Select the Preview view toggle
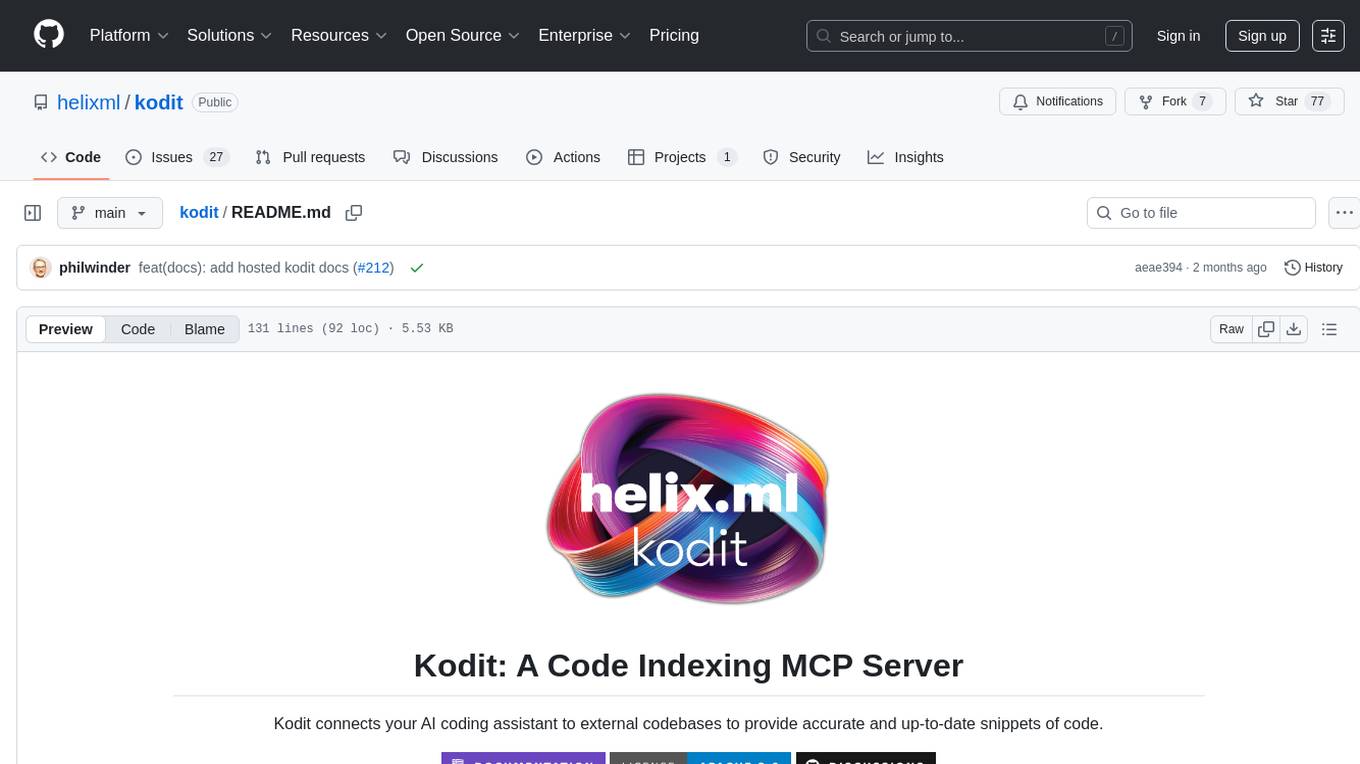Viewport: 1360px width, 764px height. point(66,329)
